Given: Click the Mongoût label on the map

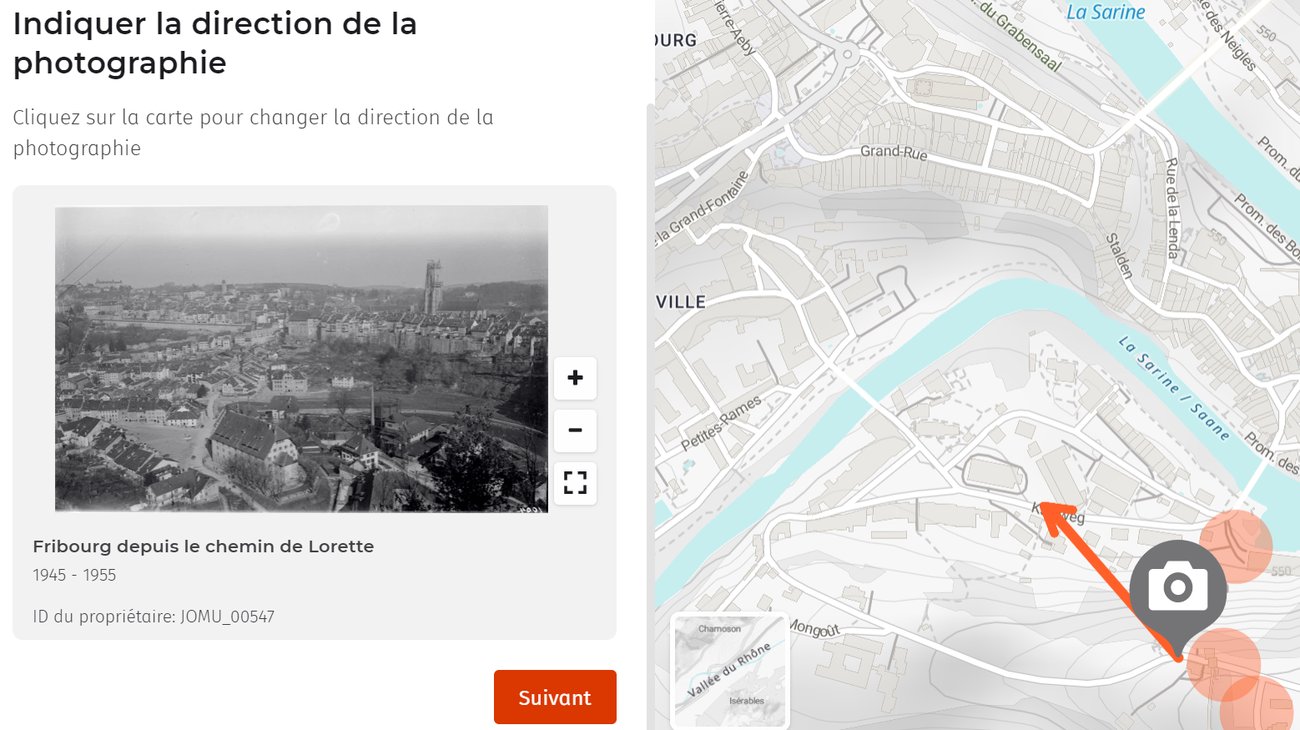Looking at the screenshot, I should (x=812, y=628).
